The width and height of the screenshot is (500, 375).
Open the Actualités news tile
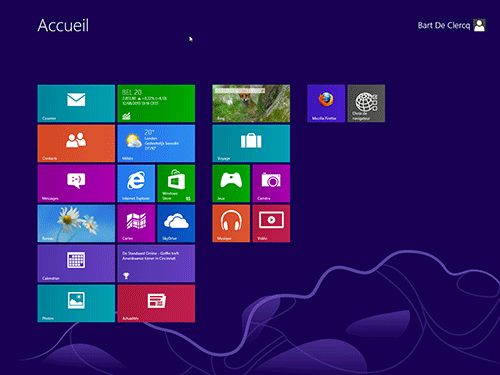[x=156, y=303]
